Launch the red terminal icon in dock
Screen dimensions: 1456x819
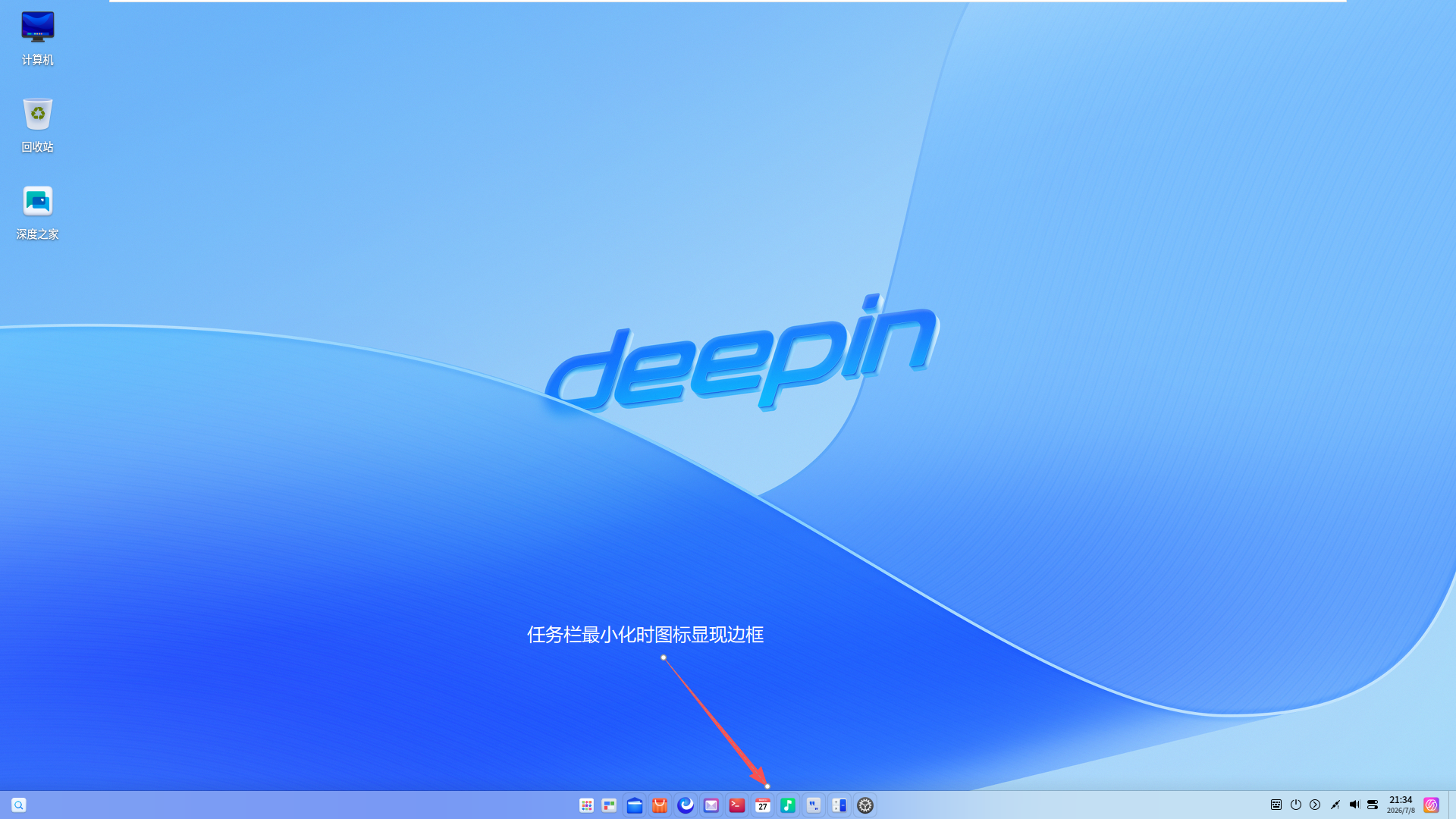(x=736, y=805)
